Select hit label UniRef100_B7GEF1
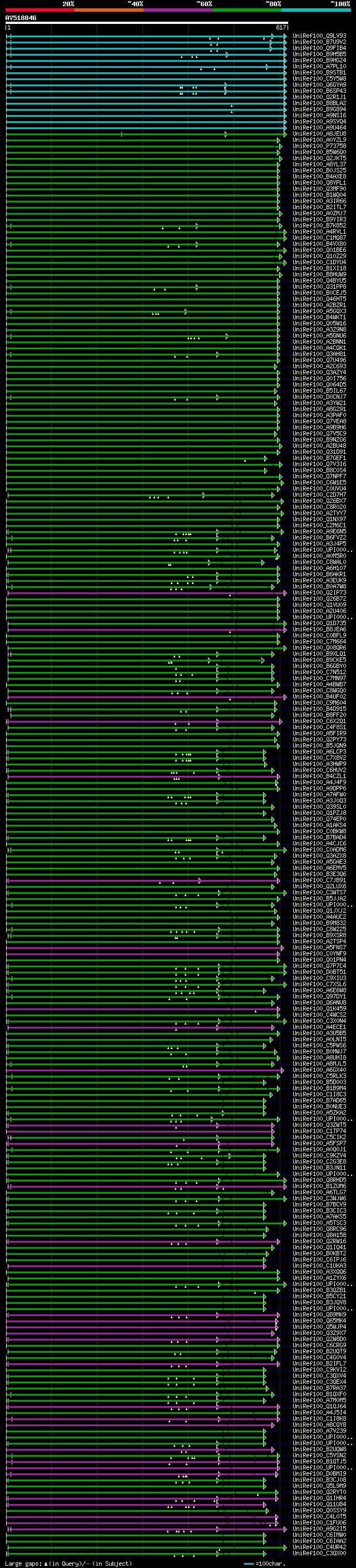 click(x=319, y=458)
